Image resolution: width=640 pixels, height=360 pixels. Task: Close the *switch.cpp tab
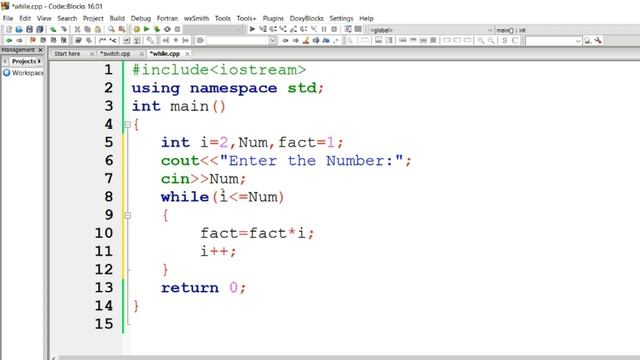(x=141, y=54)
